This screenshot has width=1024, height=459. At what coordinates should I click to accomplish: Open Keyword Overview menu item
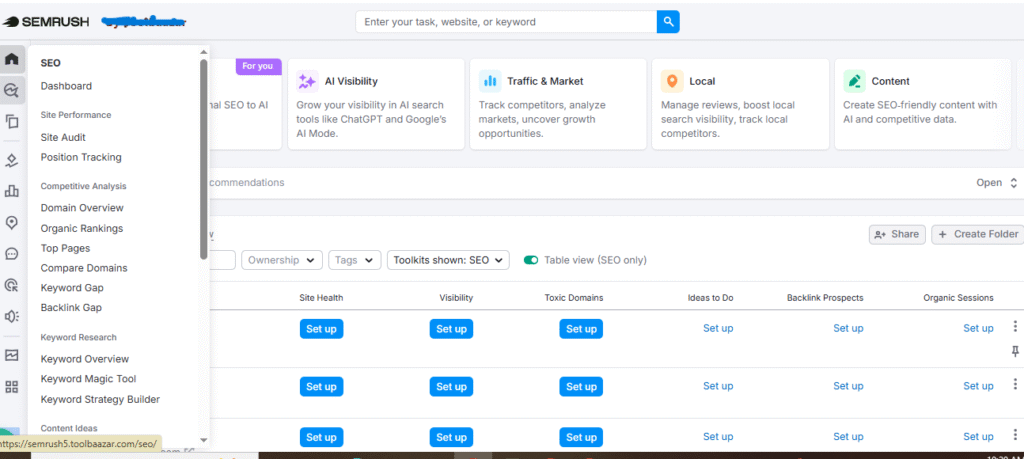coord(85,358)
